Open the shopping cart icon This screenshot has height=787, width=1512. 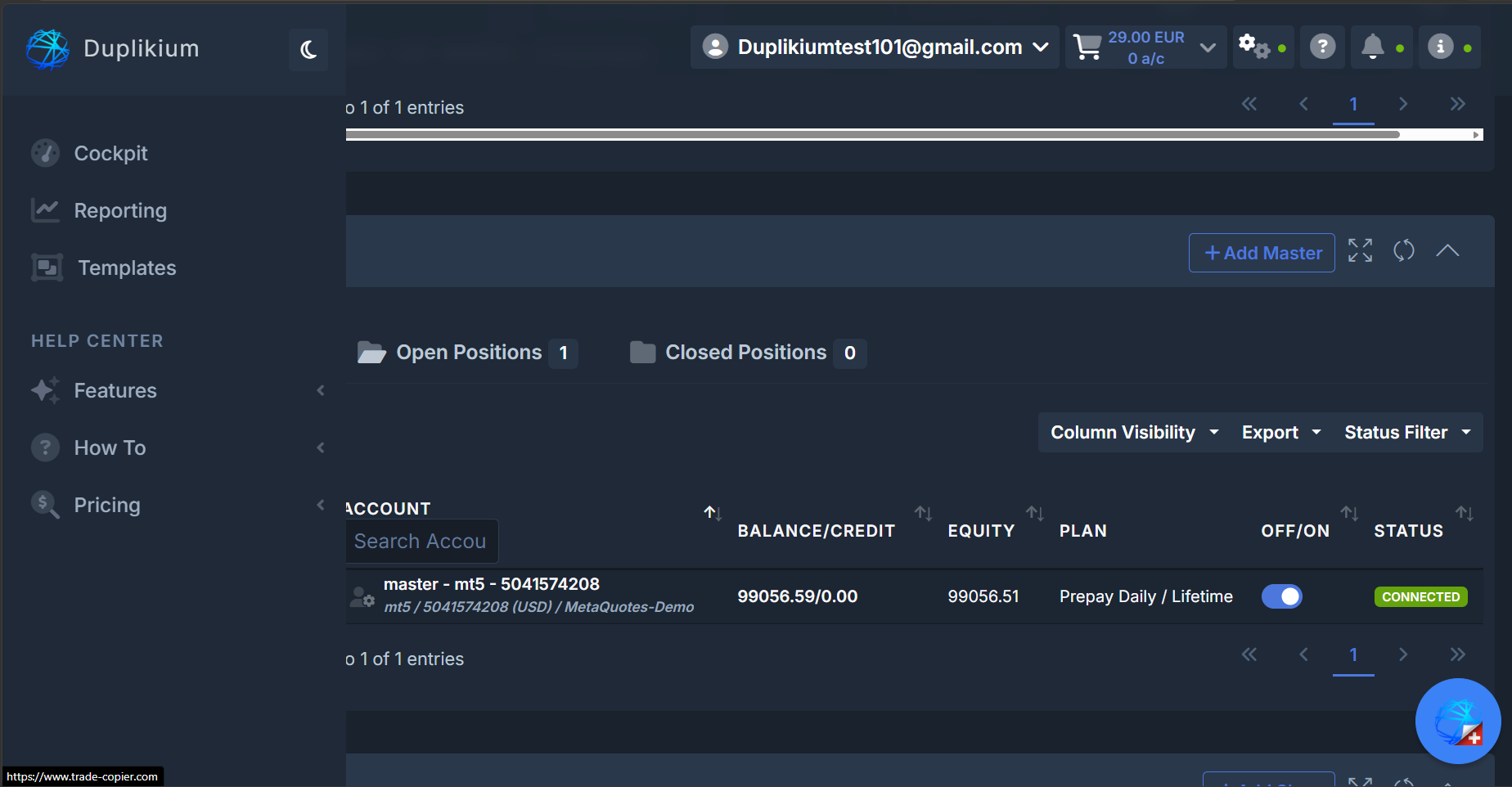[x=1087, y=47]
